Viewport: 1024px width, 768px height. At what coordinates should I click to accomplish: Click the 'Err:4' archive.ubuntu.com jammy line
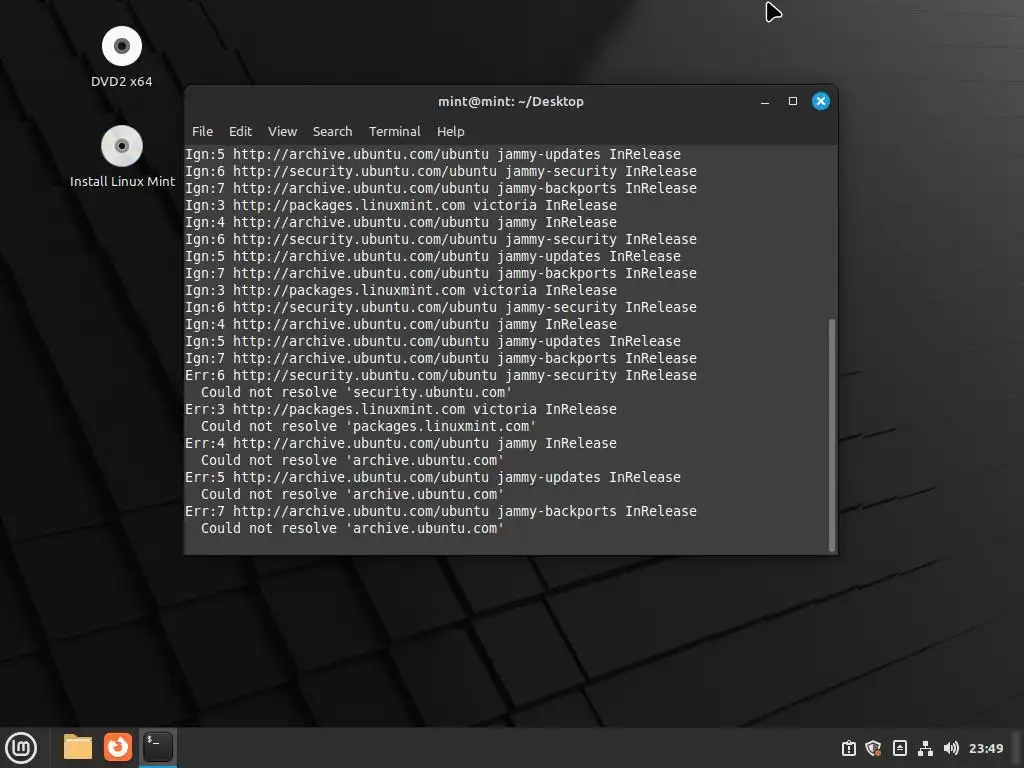tap(400, 443)
